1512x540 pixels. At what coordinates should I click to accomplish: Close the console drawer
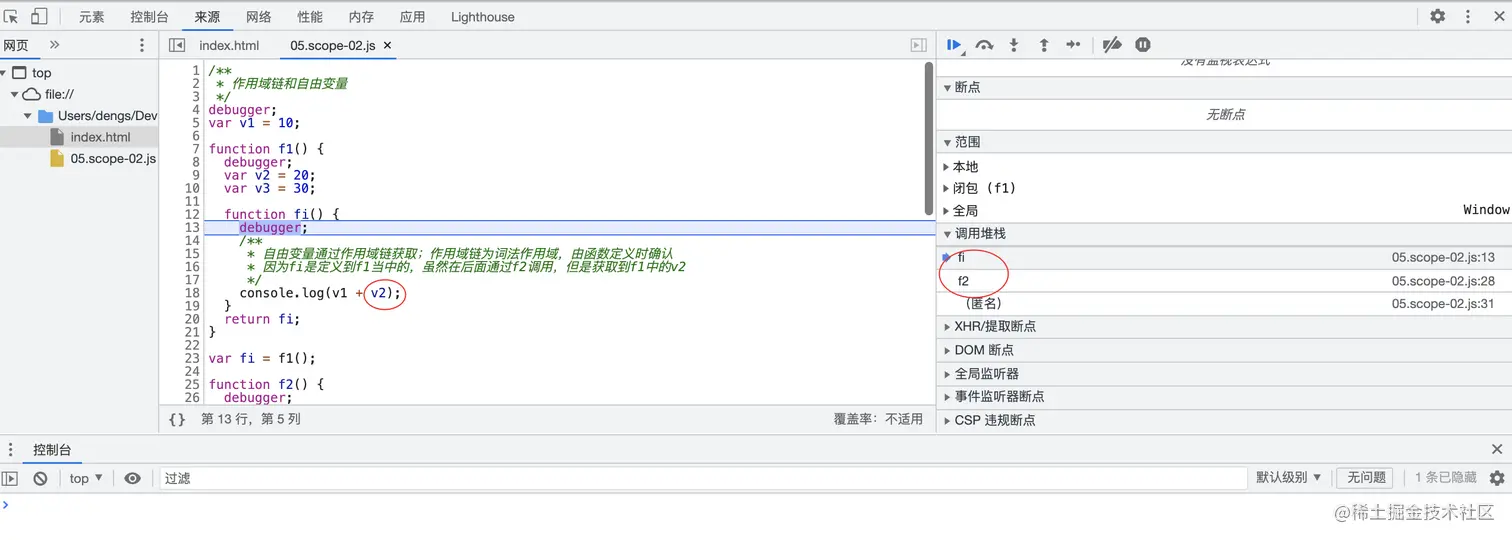1497,450
